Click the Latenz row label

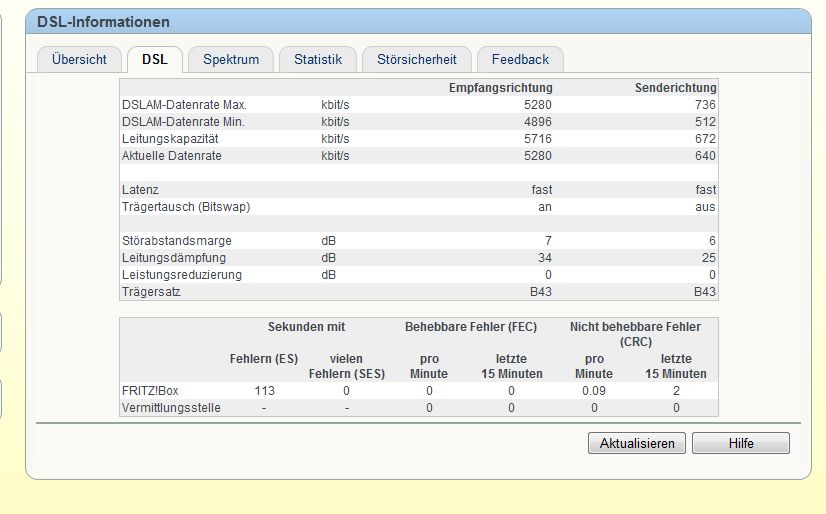pyautogui.click(x=140, y=190)
